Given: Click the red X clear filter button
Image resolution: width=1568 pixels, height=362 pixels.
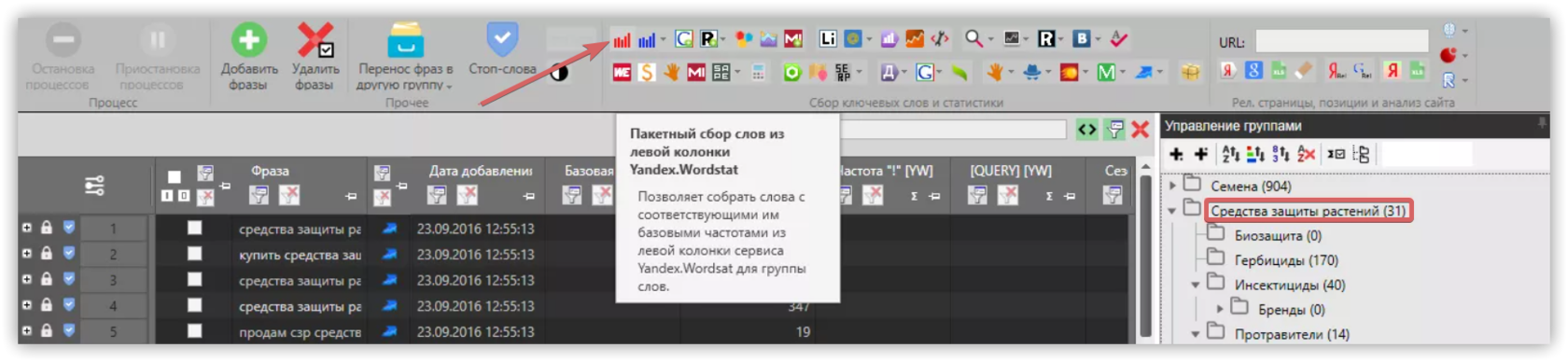Looking at the screenshot, I should point(1140,130).
